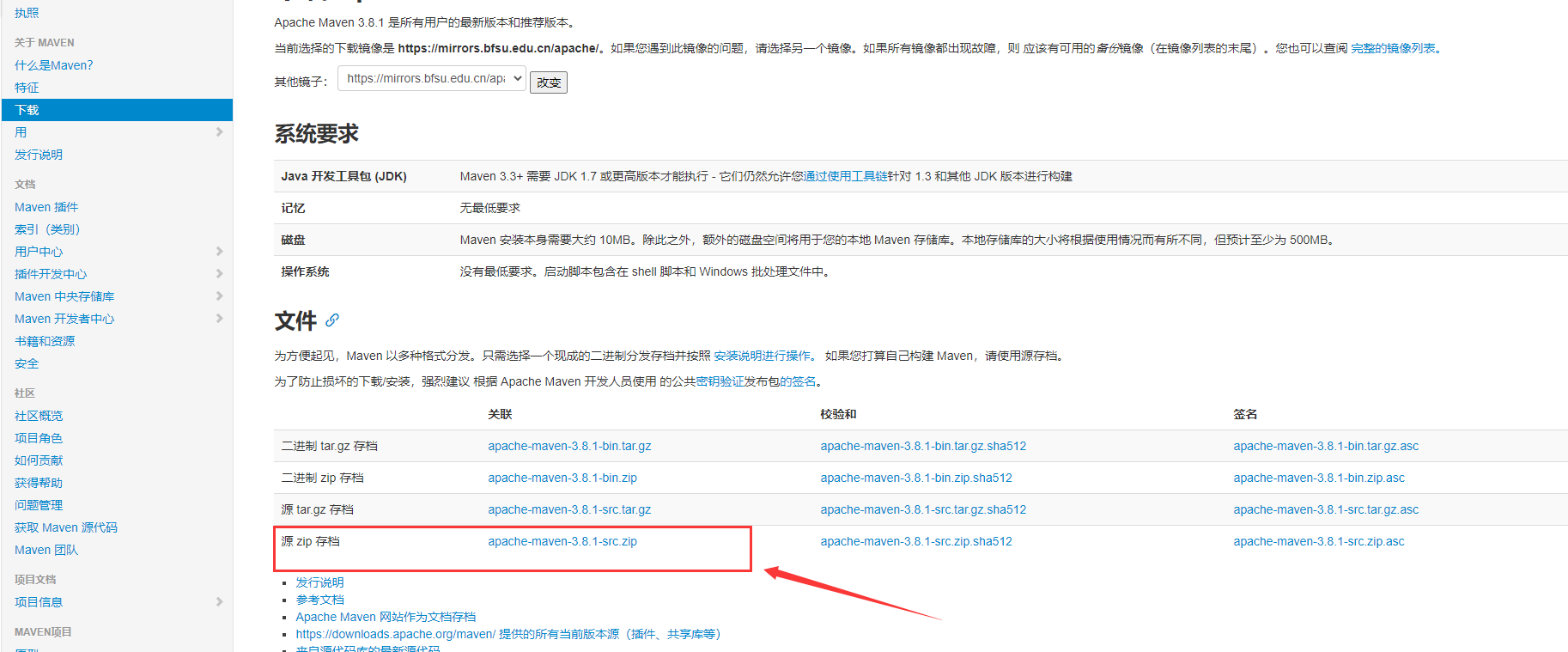Open apache-maven-3.8.1-src.tar.gz.asc signature
Viewport: 1568px width, 652px height.
point(1326,509)
